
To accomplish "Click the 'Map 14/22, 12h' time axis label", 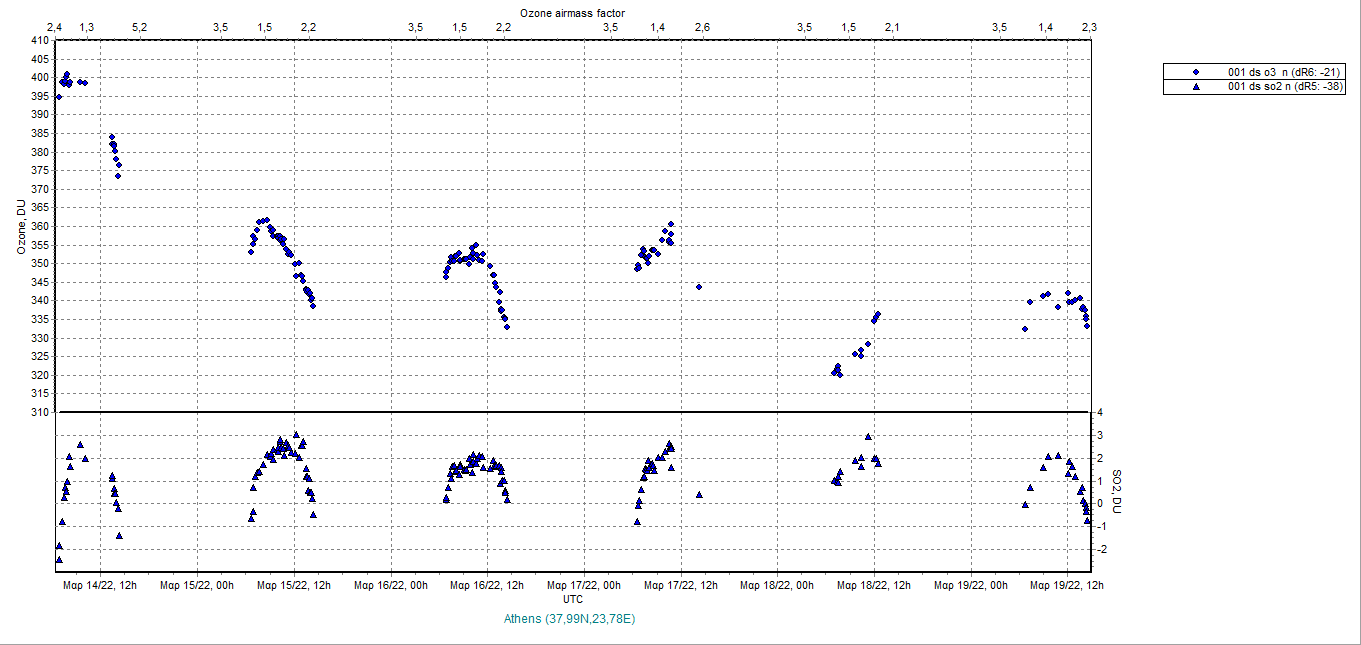I will coord(98,586).
